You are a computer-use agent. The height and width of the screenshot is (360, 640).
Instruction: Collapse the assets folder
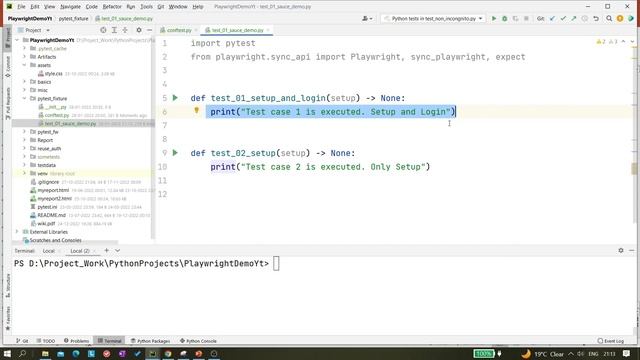24,65
